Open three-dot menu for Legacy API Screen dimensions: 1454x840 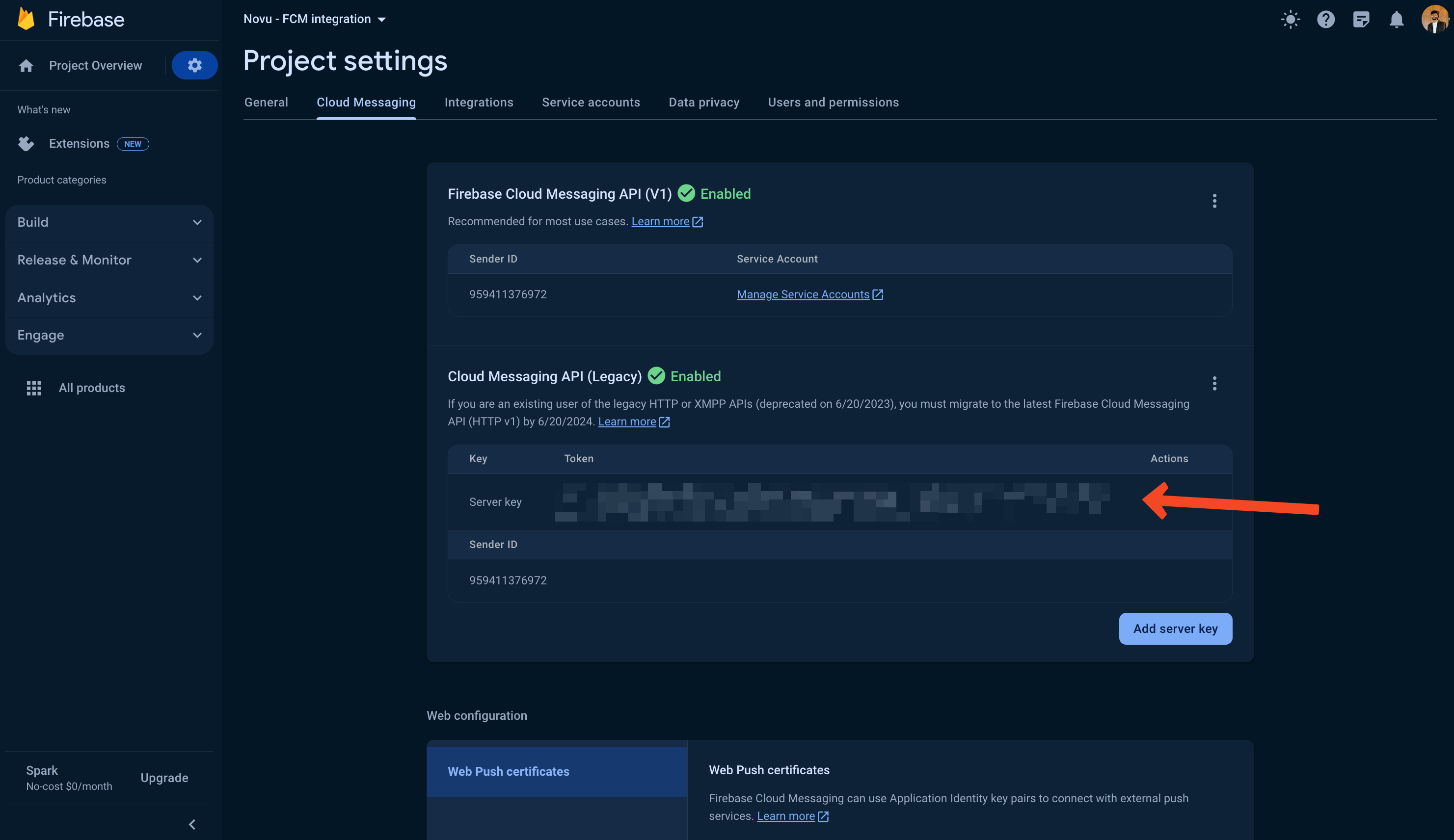coord(1214,383)
